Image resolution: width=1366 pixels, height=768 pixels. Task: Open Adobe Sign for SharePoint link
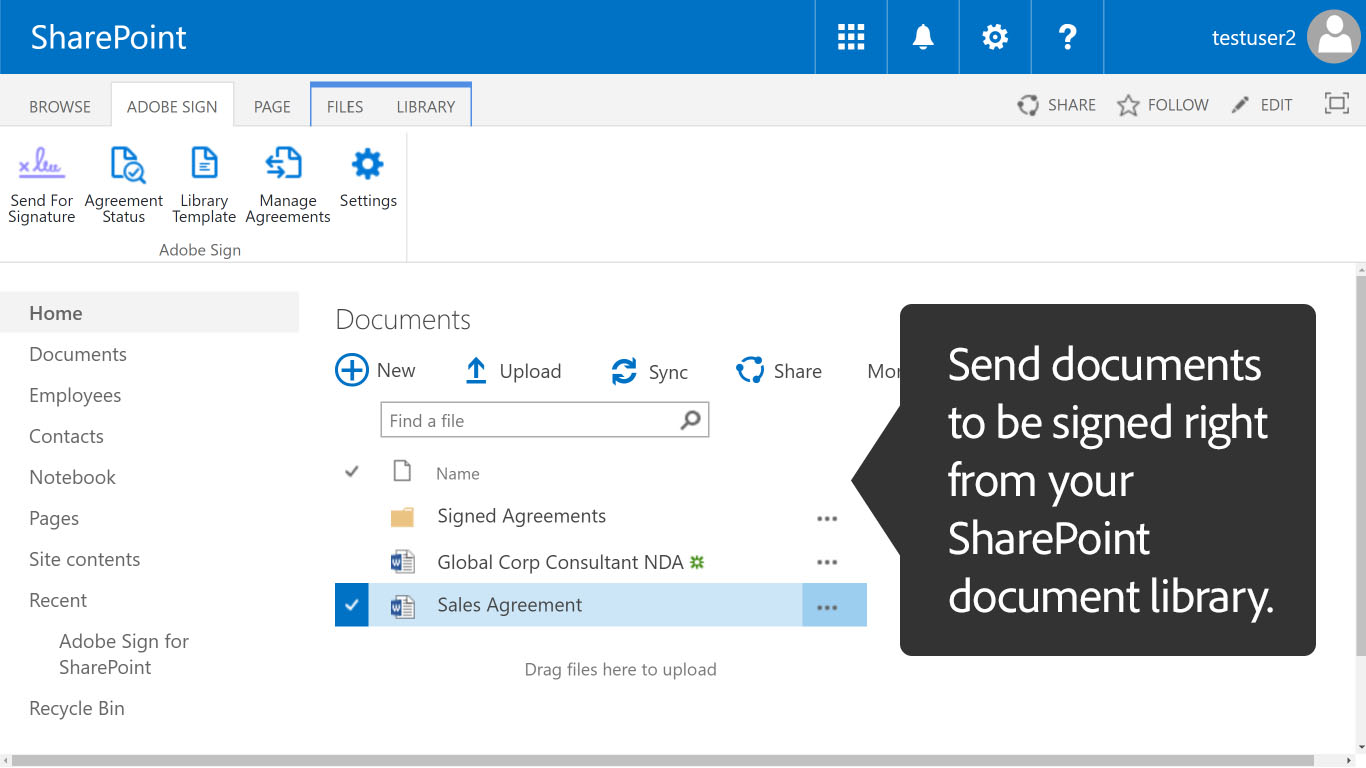tap(124, 654)
